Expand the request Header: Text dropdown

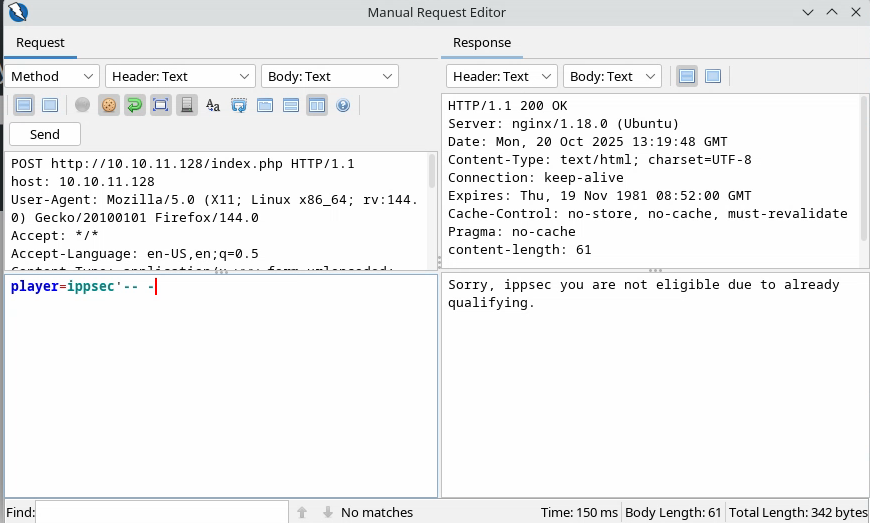tap(181, 76)
